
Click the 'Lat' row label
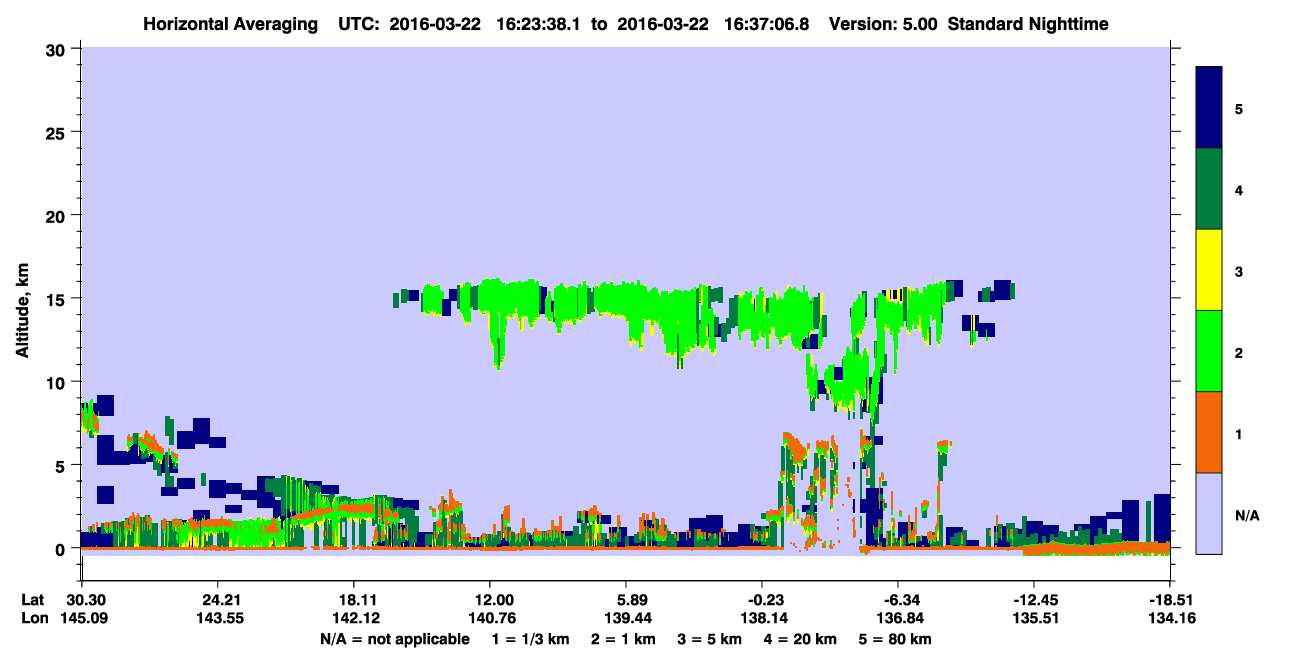pyautogui.click(x=33, y=600)
